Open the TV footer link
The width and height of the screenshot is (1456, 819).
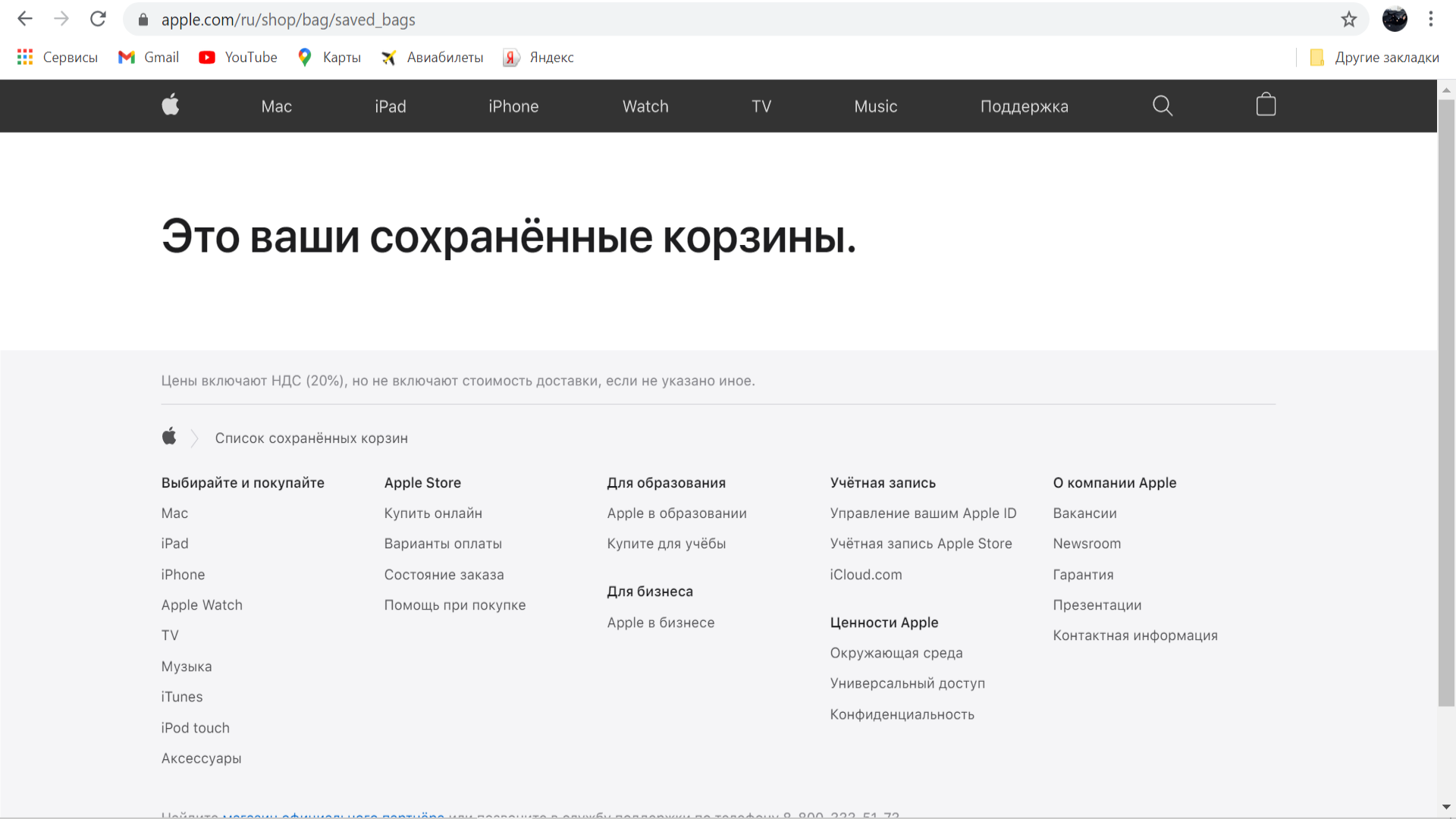point(170,635)
